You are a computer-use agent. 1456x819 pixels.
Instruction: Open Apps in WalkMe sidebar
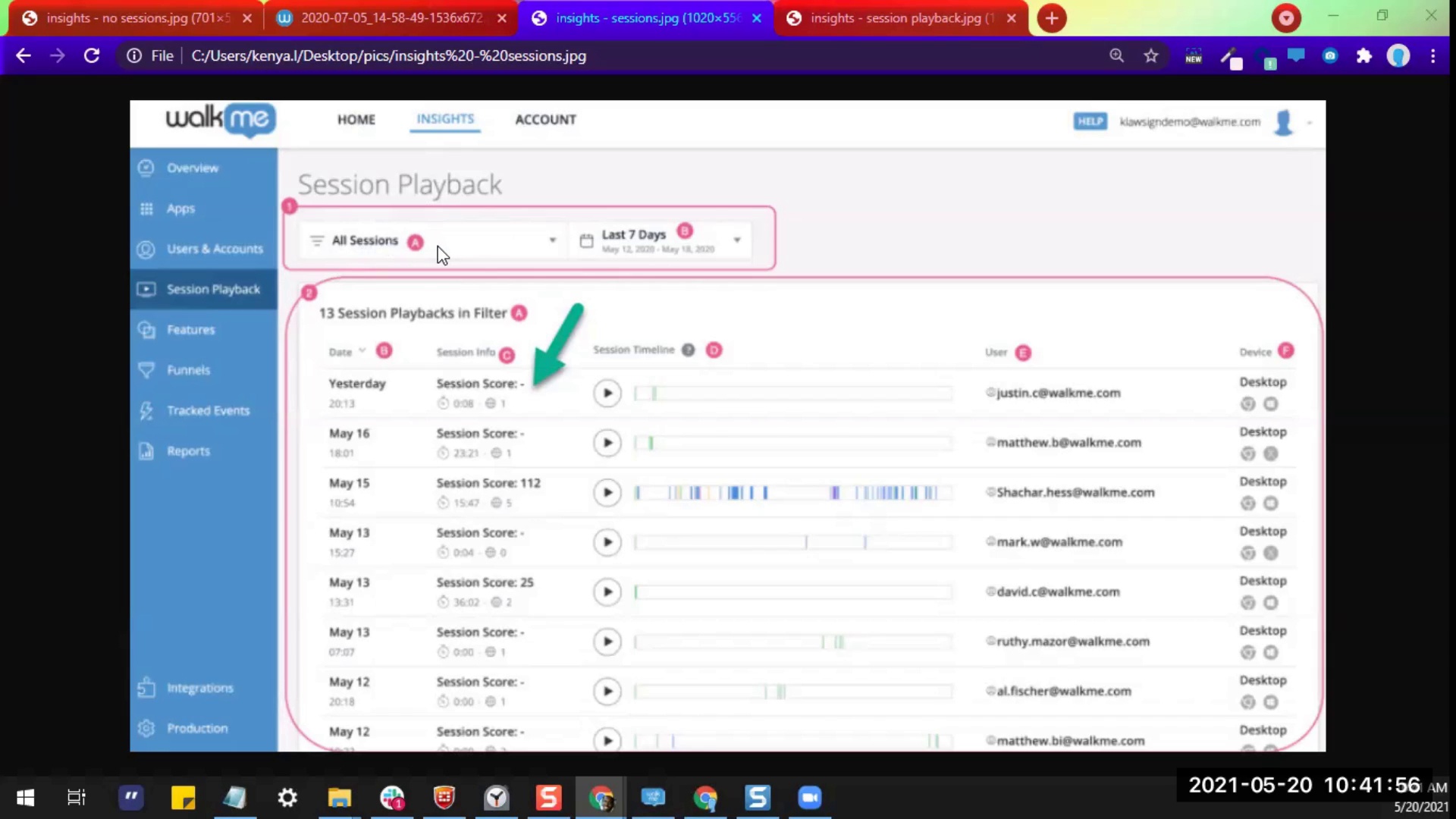point(180,209)
